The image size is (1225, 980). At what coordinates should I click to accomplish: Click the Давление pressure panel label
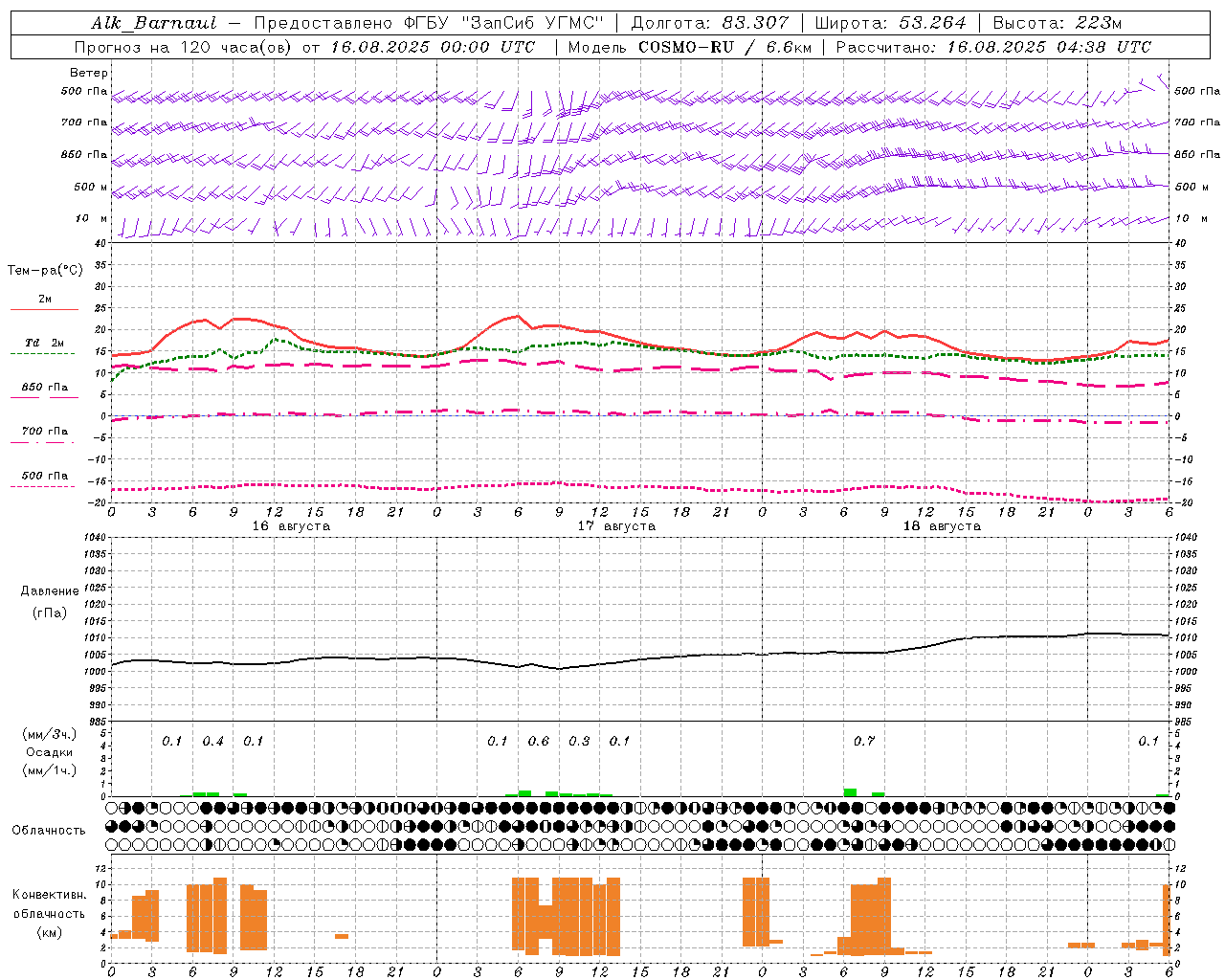[x=50, y=591]
